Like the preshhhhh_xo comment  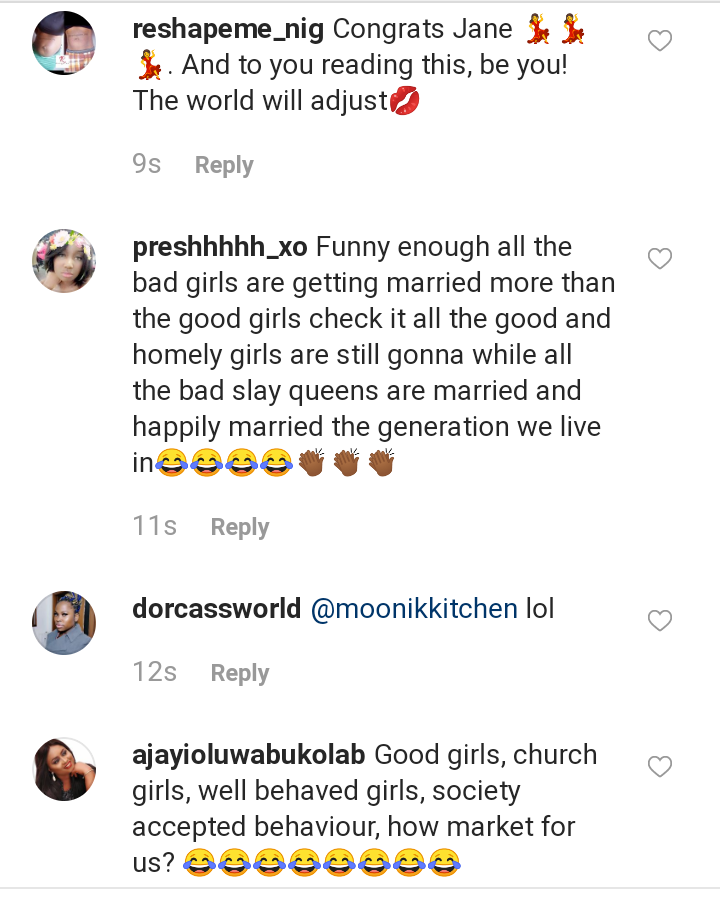(660, 259)
